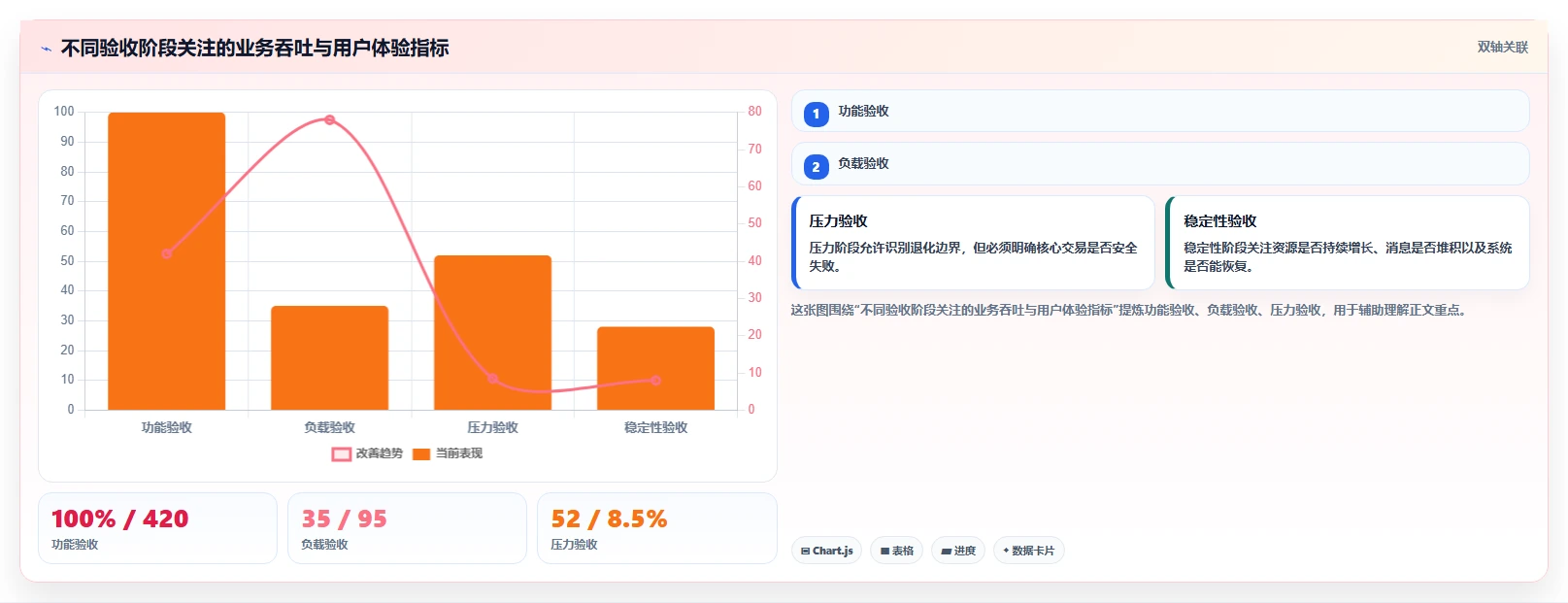
Task: Select the 52 / 8.5% stat card
Action: (656, 528)
